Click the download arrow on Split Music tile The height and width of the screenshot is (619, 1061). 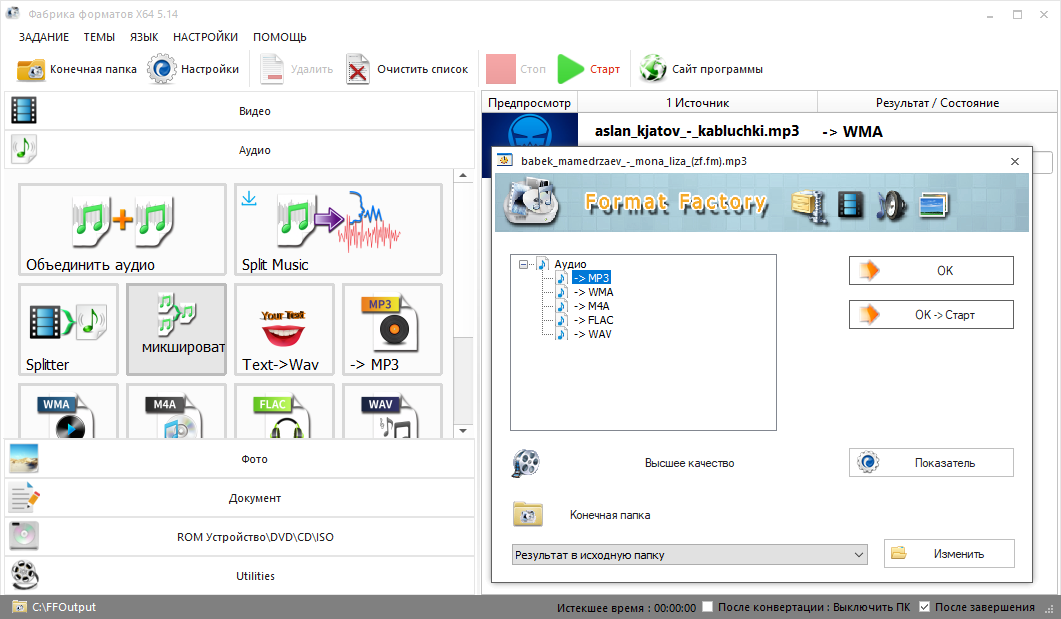(249, 198)
